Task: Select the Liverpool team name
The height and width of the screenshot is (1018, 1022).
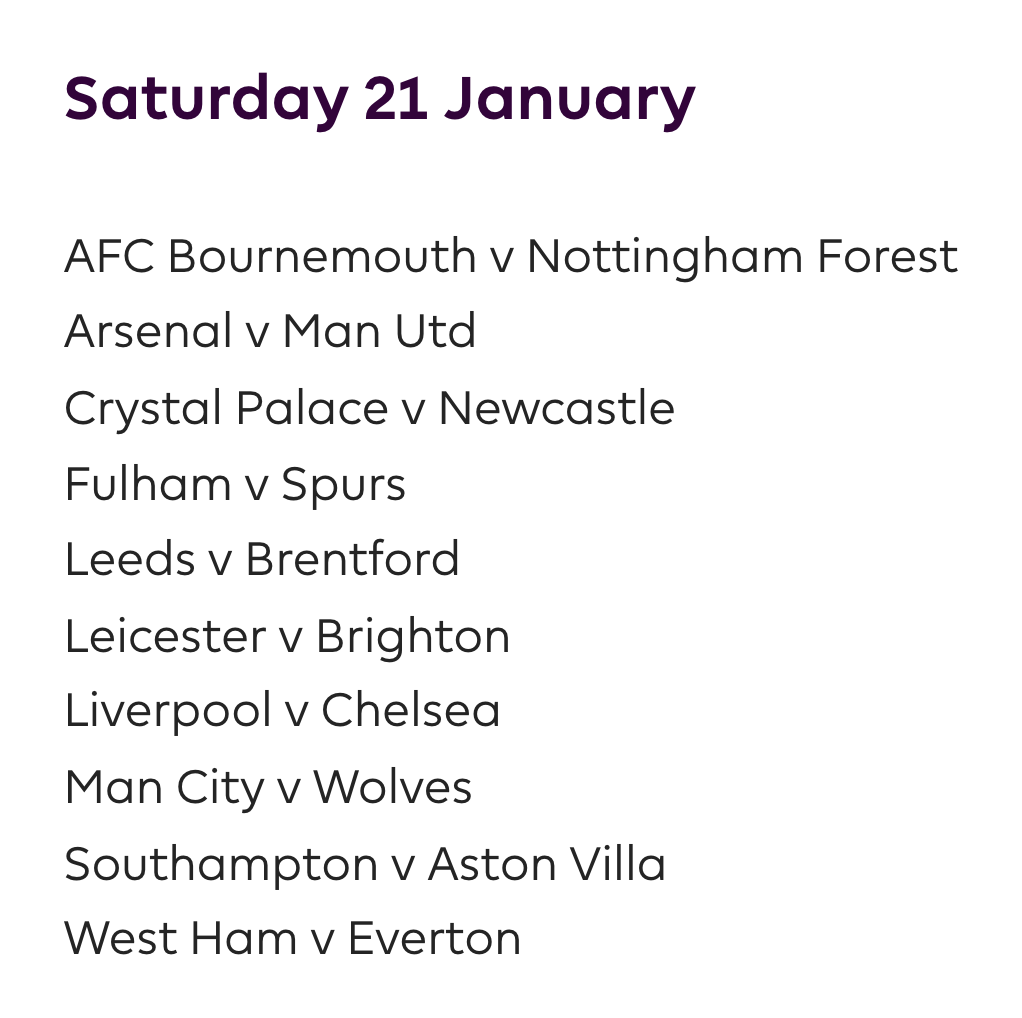Action: [x=168, y=711]
